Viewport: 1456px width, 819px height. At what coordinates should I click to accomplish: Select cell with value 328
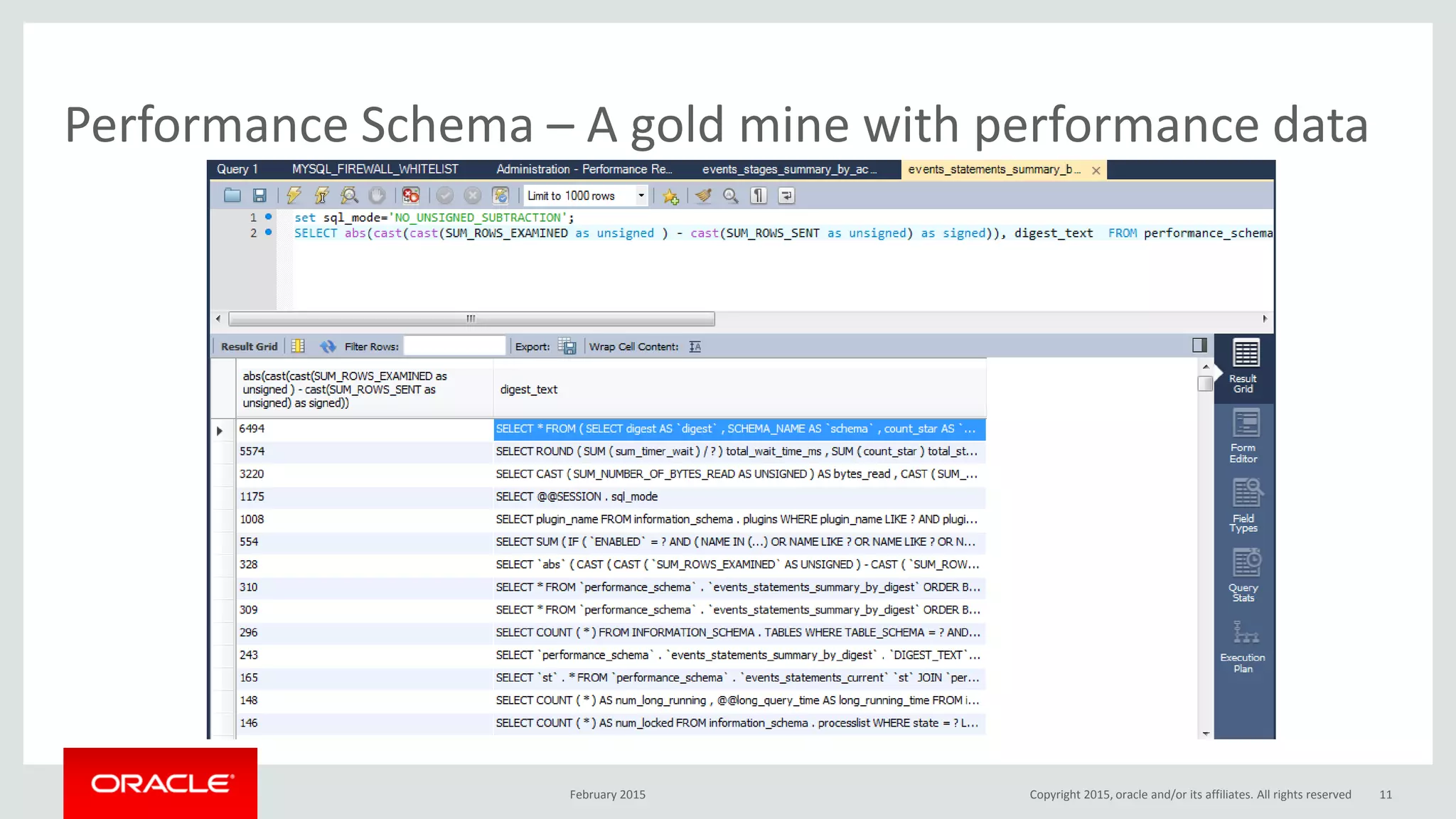[x=365, y=564]
